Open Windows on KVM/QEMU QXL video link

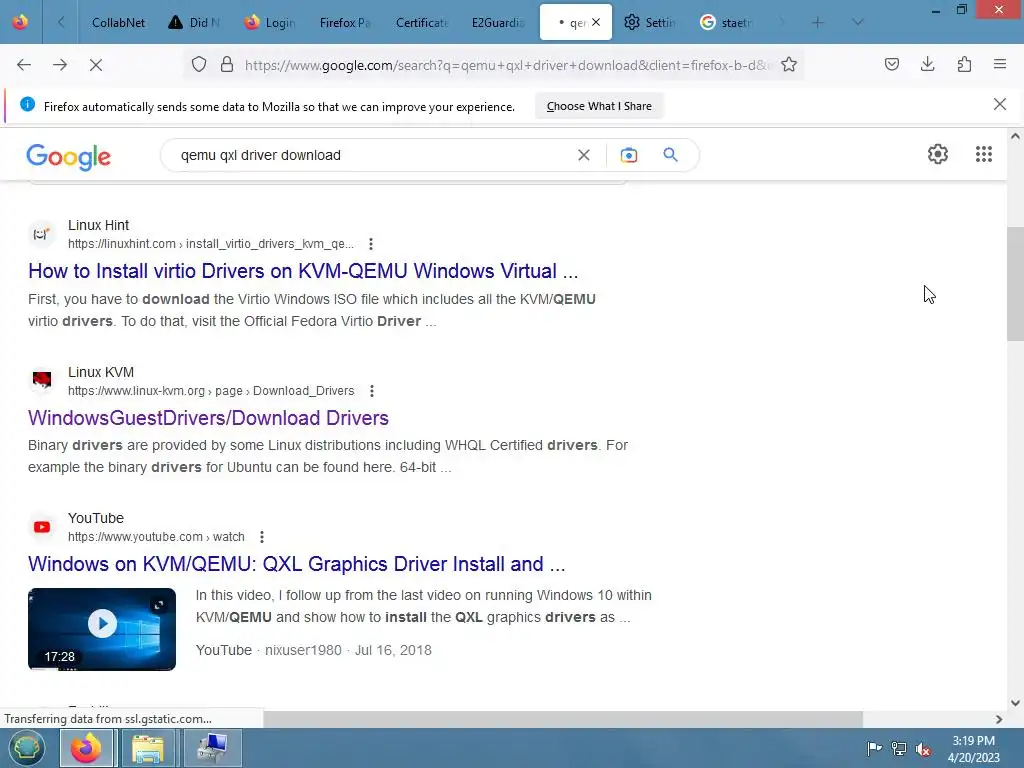296,564
